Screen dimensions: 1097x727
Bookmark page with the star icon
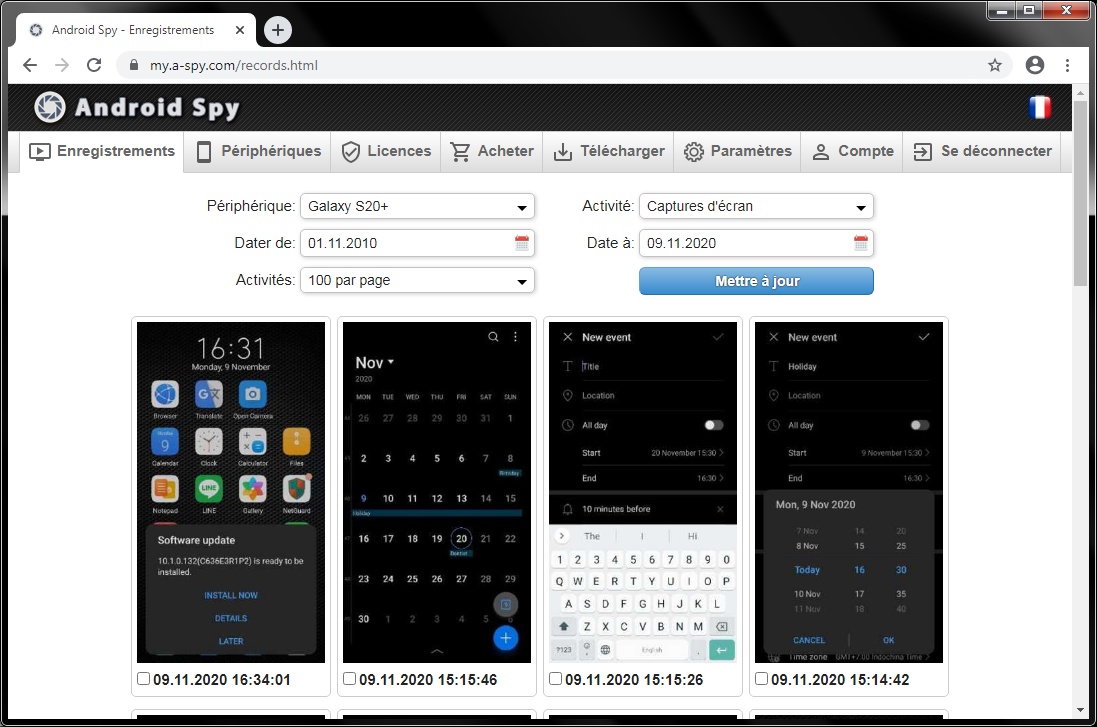click(994, 65)
